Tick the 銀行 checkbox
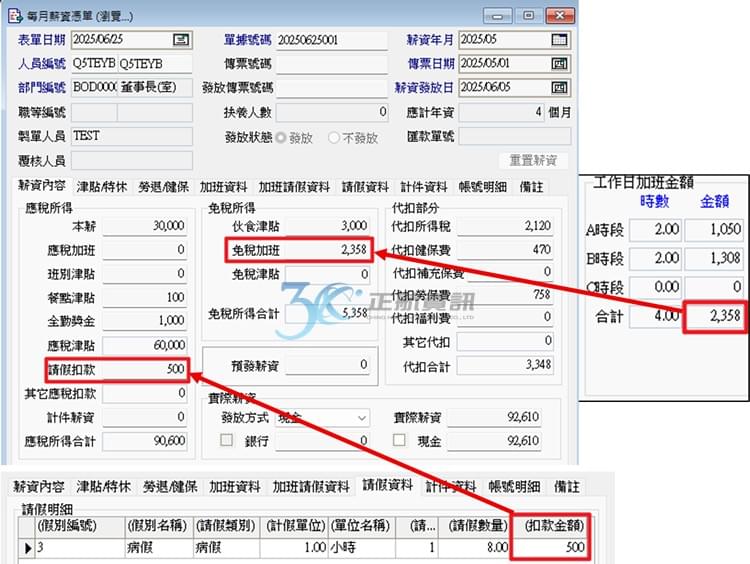750x564 pixels. [226, 440]
